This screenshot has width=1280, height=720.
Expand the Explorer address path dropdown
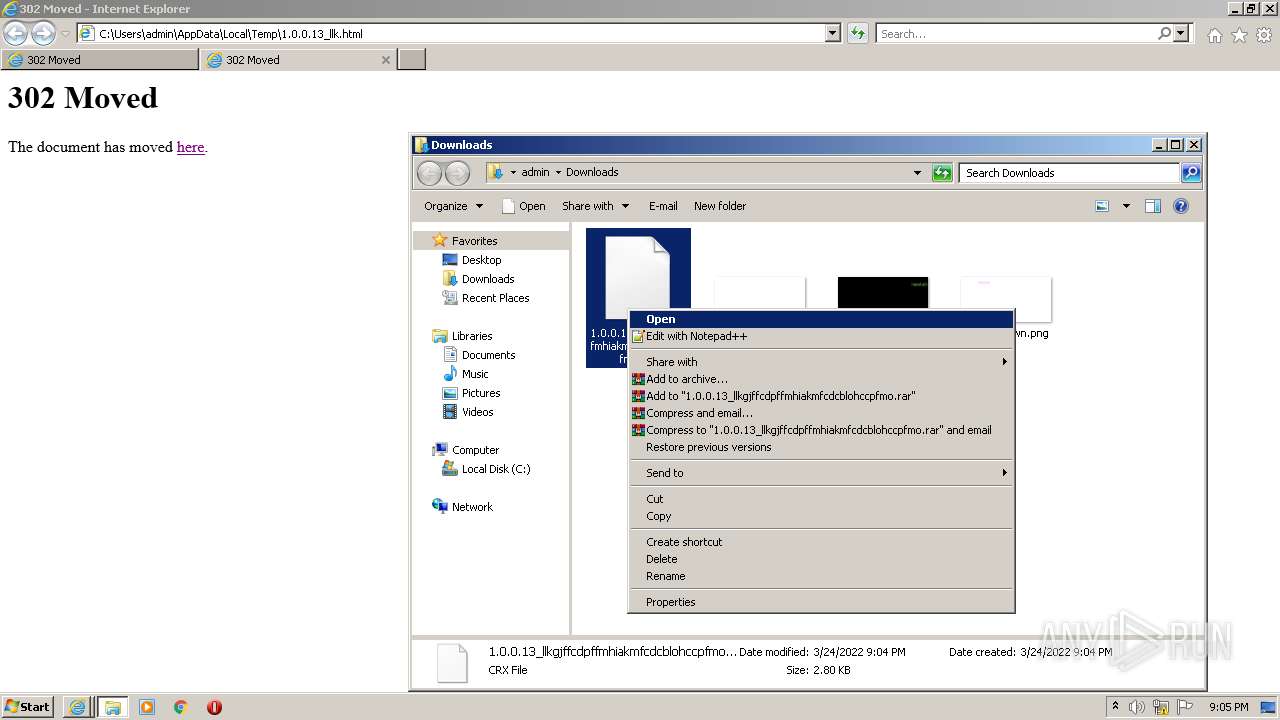pos(917,172)
